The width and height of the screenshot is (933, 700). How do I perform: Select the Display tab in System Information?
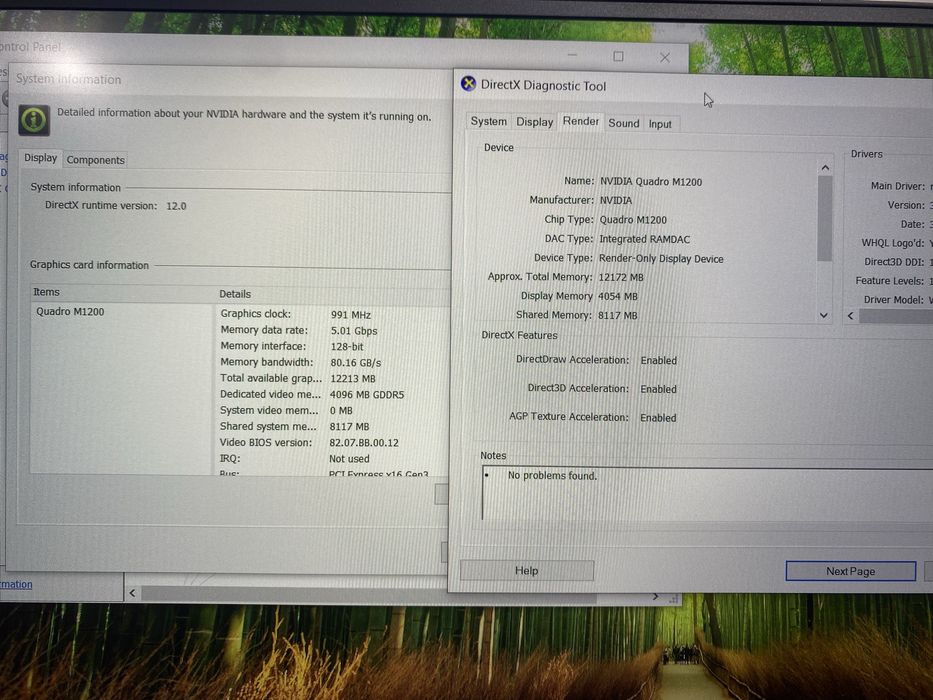click(40, 158)
